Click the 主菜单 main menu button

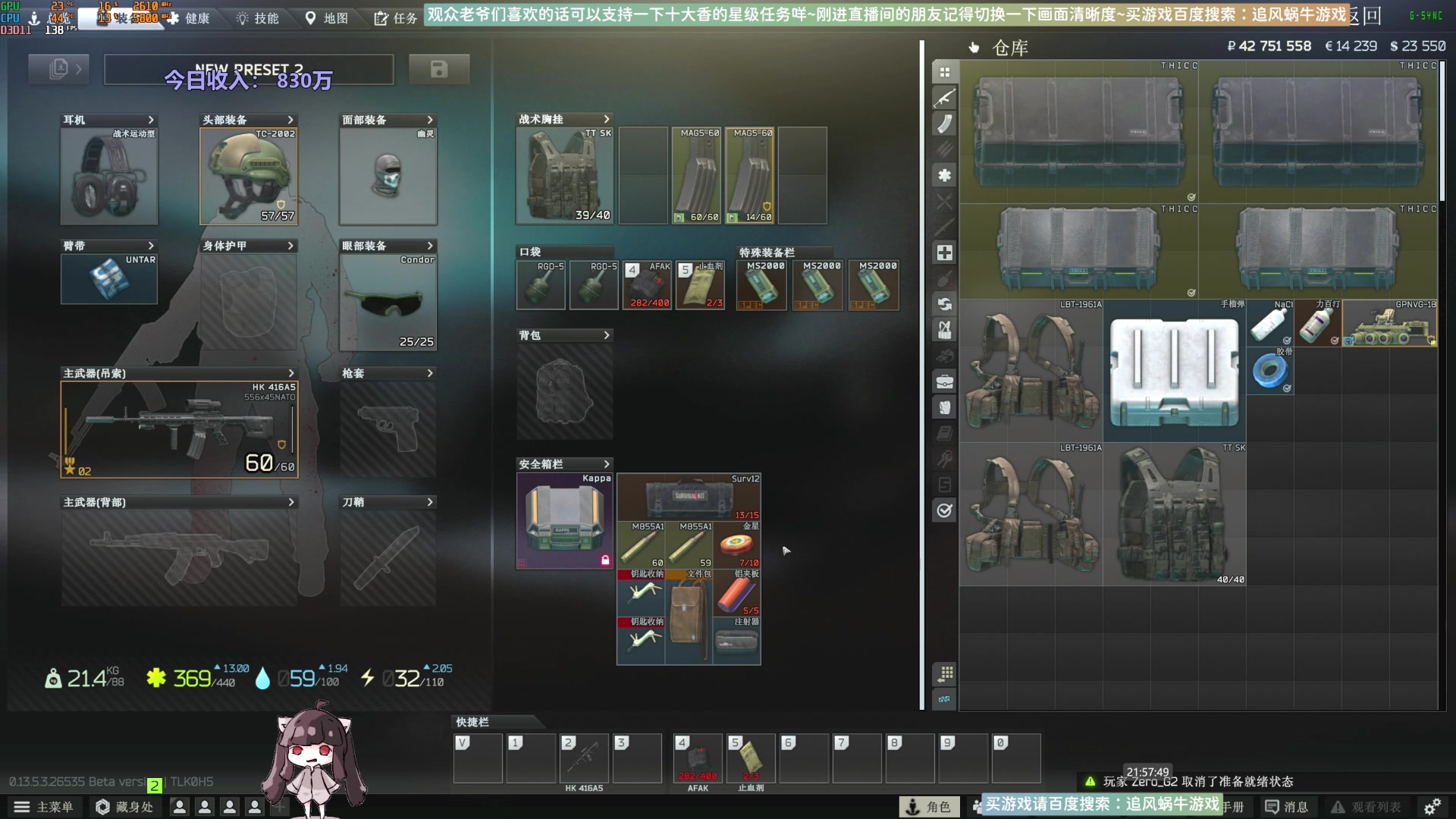click(44, 807)
